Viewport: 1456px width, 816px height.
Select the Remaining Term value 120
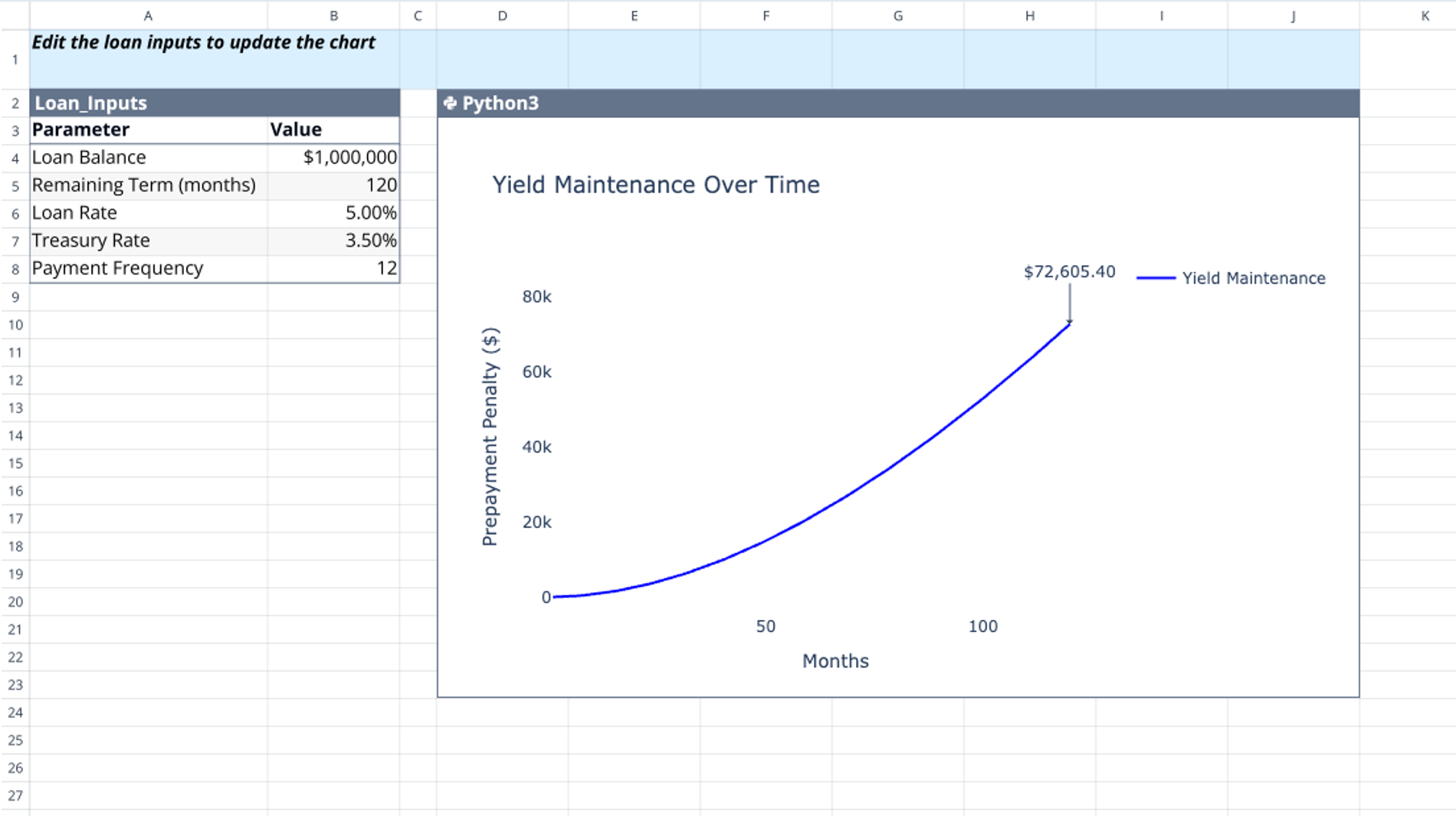(x=333, y=185)
